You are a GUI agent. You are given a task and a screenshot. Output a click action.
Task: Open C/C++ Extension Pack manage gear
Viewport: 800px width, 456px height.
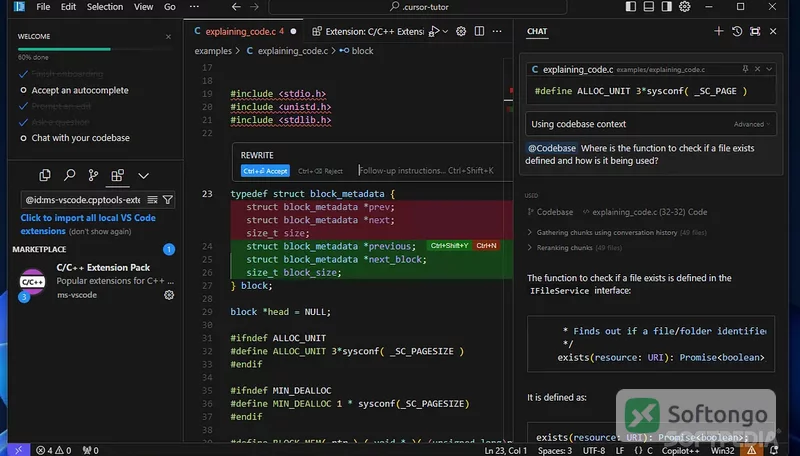(169, 295)
